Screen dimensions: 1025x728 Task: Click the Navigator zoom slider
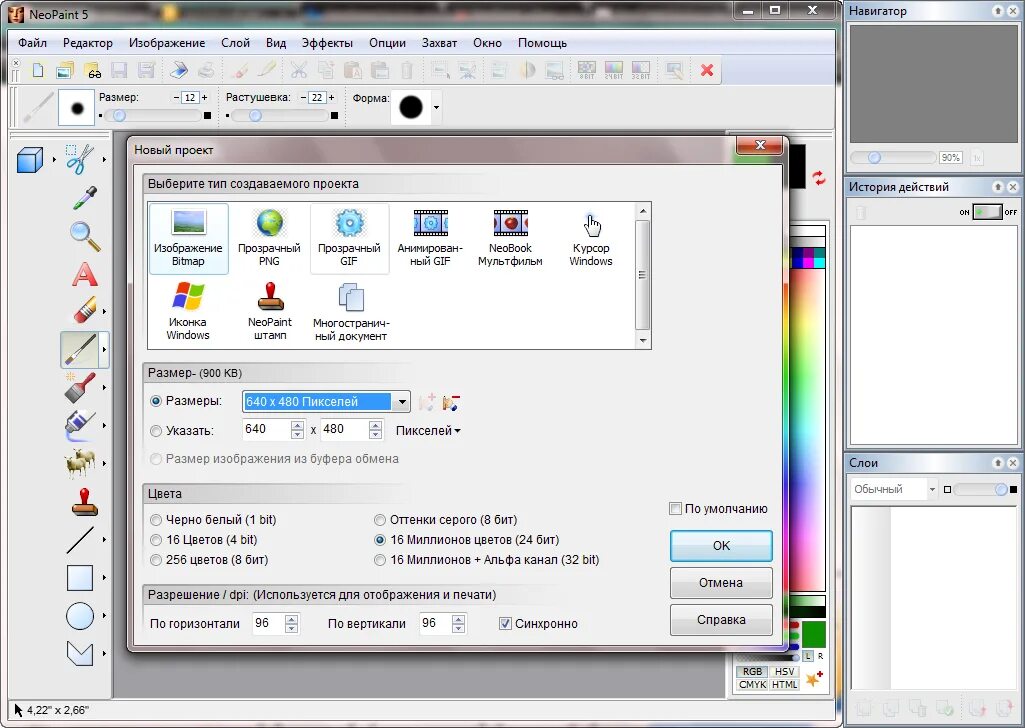[x=892, y=157]
